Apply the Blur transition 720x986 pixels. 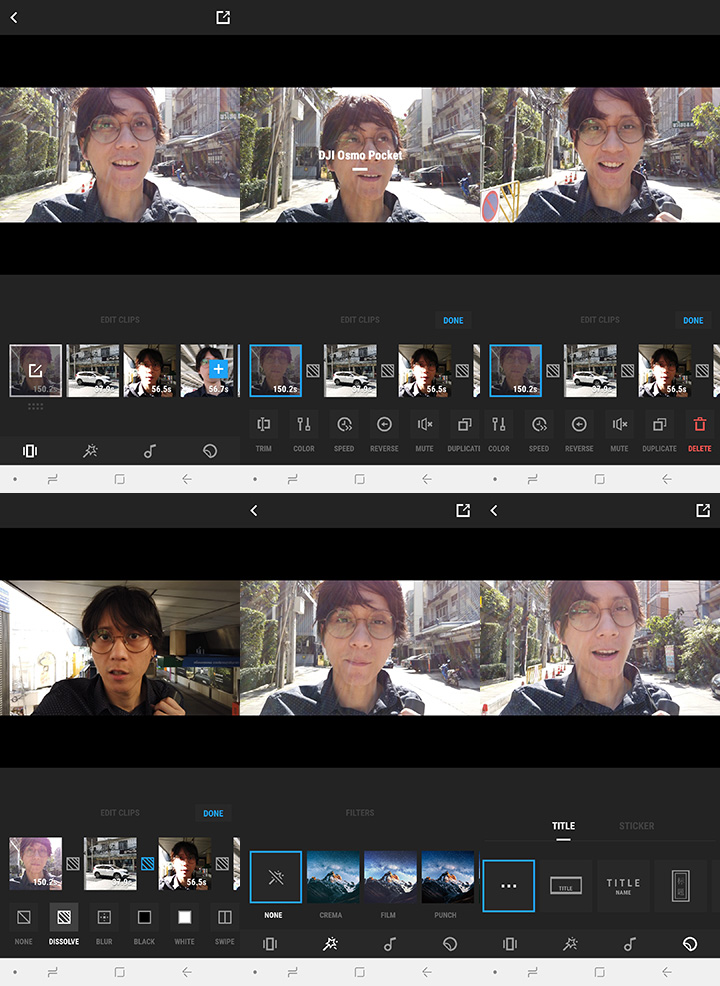[x=104, y=918]
